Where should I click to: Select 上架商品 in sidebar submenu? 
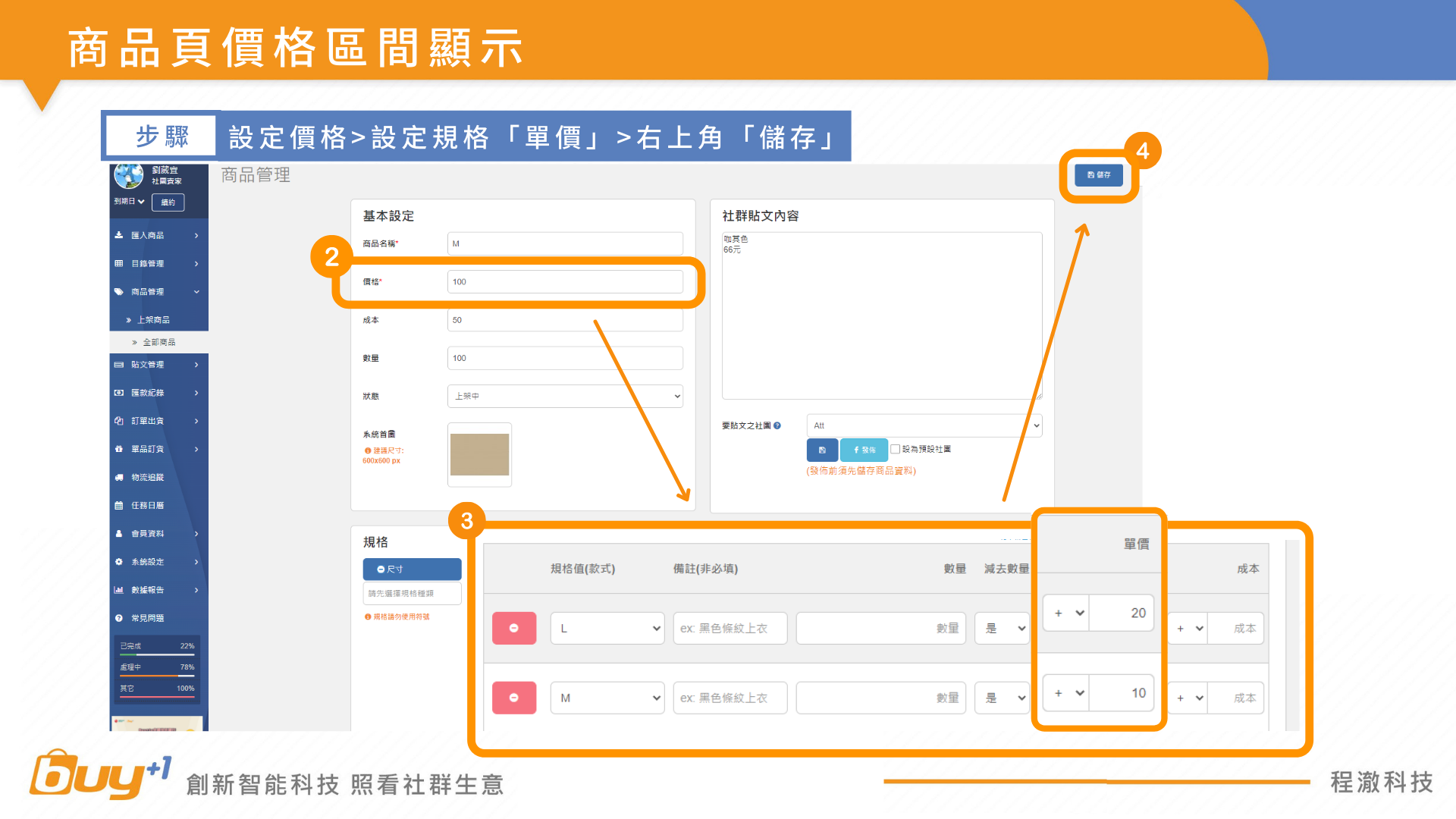(153, 320)
